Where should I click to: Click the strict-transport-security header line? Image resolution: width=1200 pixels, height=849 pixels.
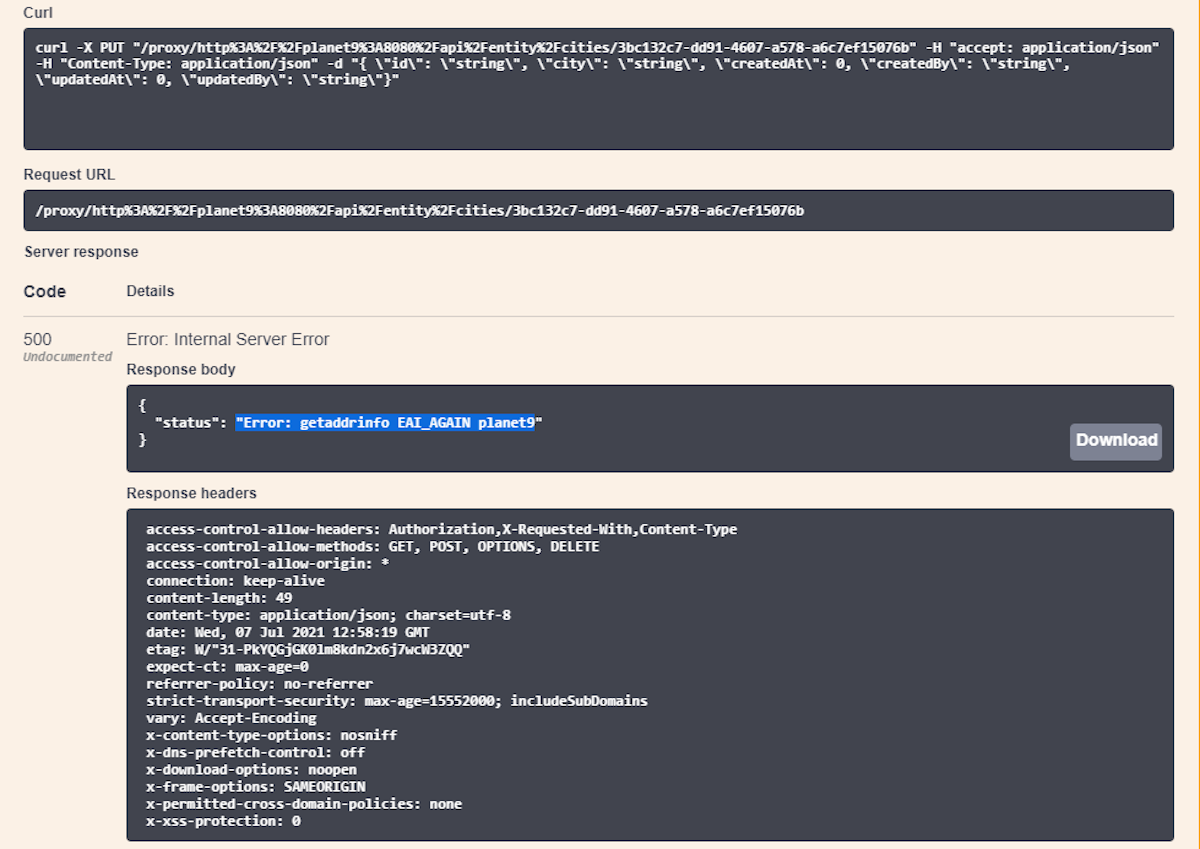pyautogui.click(x=396, y=701)
